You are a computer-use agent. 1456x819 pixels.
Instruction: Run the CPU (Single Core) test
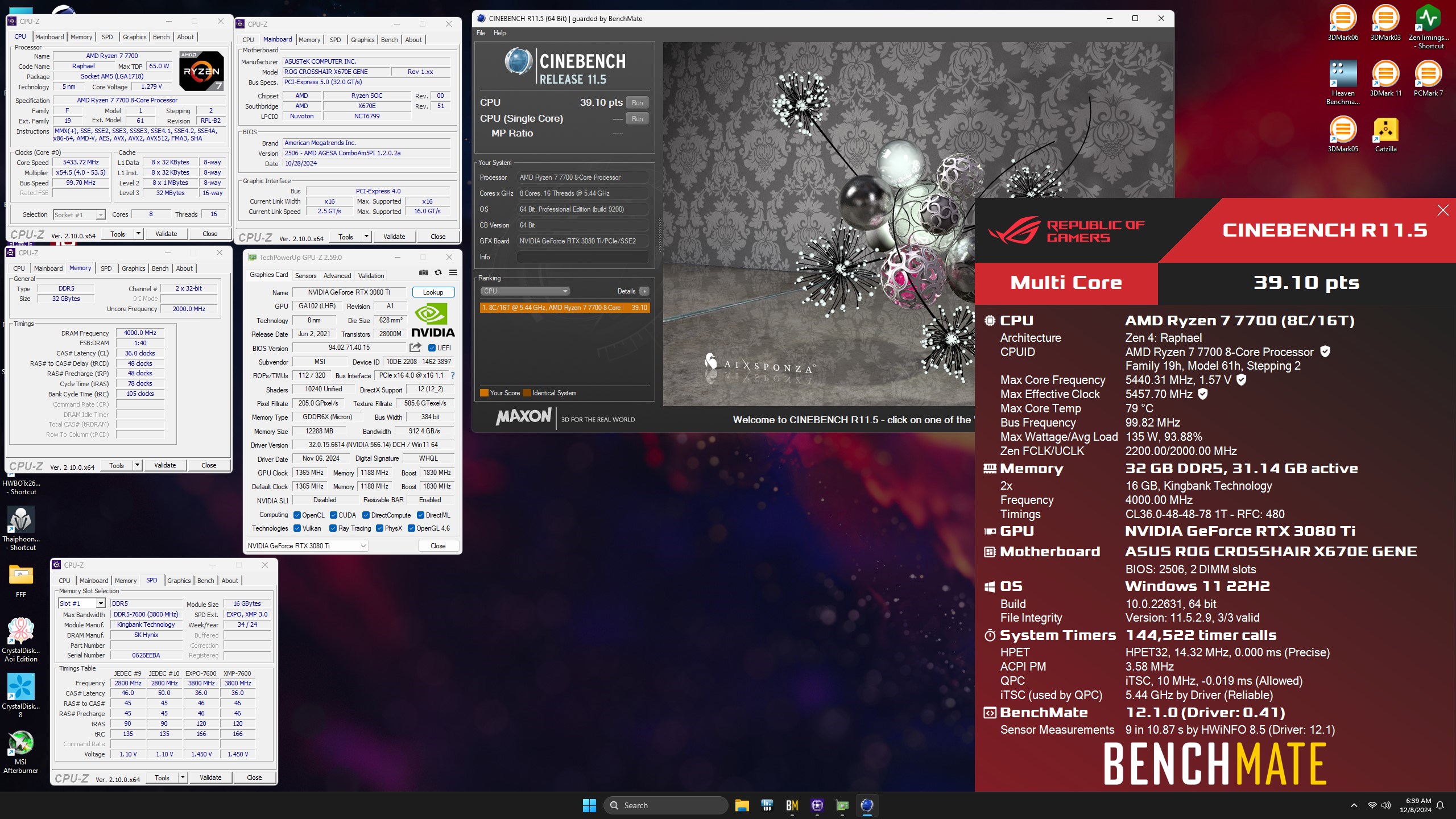point(637,119)
